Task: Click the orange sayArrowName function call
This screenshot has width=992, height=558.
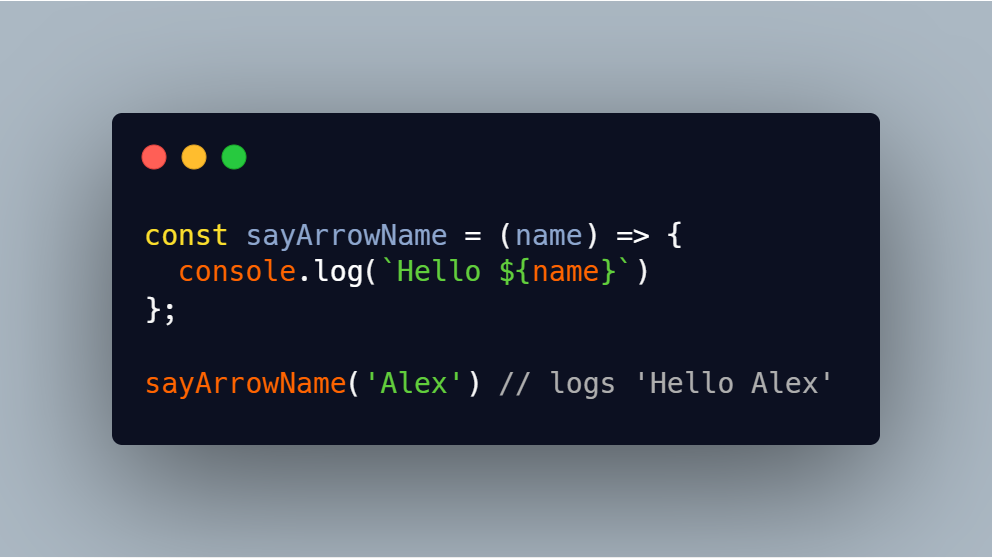Action: (x=245, y=383)
